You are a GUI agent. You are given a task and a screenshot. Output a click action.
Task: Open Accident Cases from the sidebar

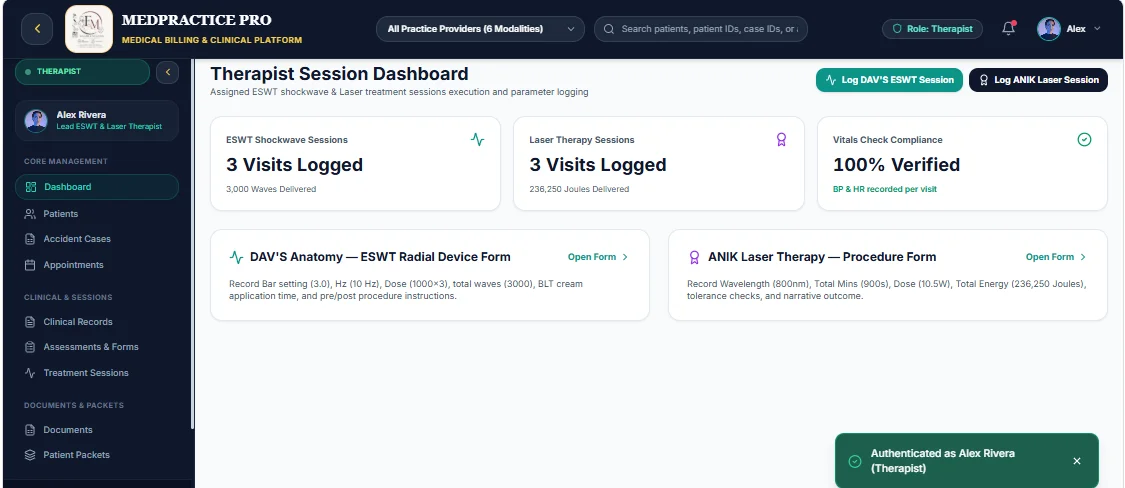97,239
